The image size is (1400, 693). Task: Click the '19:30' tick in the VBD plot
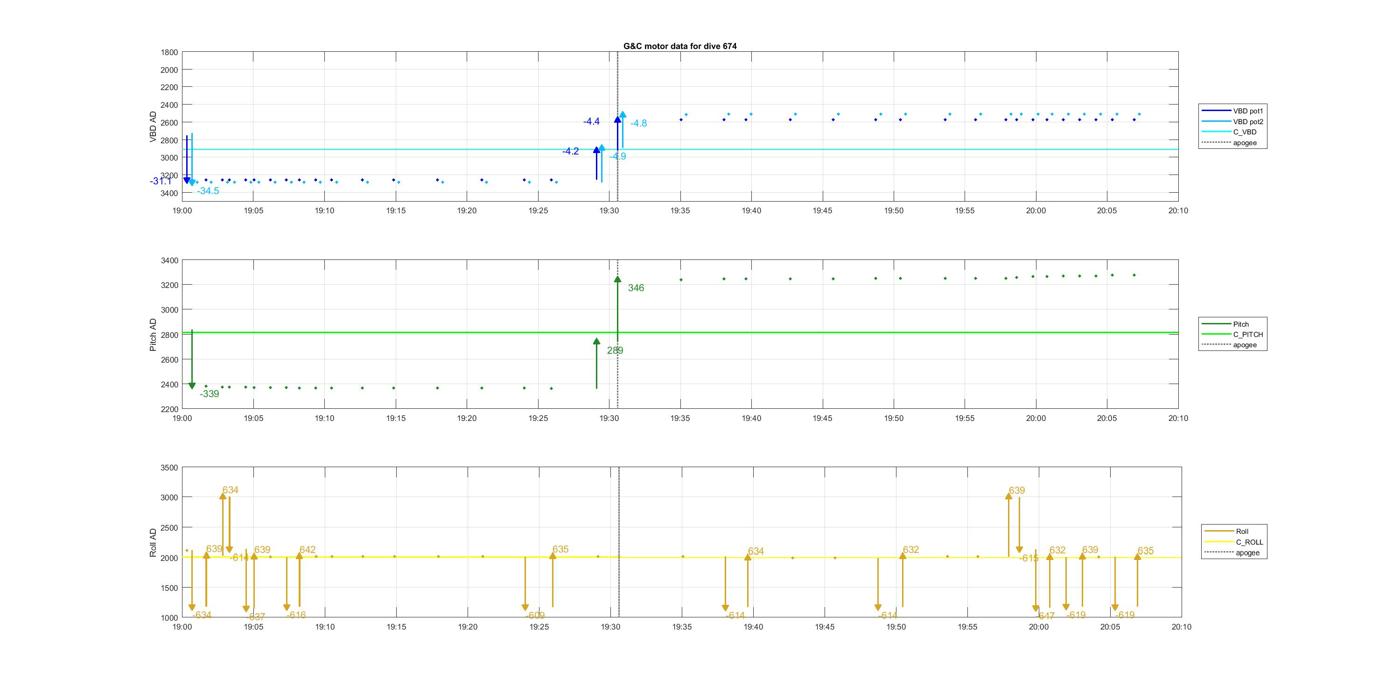(610, 211)
